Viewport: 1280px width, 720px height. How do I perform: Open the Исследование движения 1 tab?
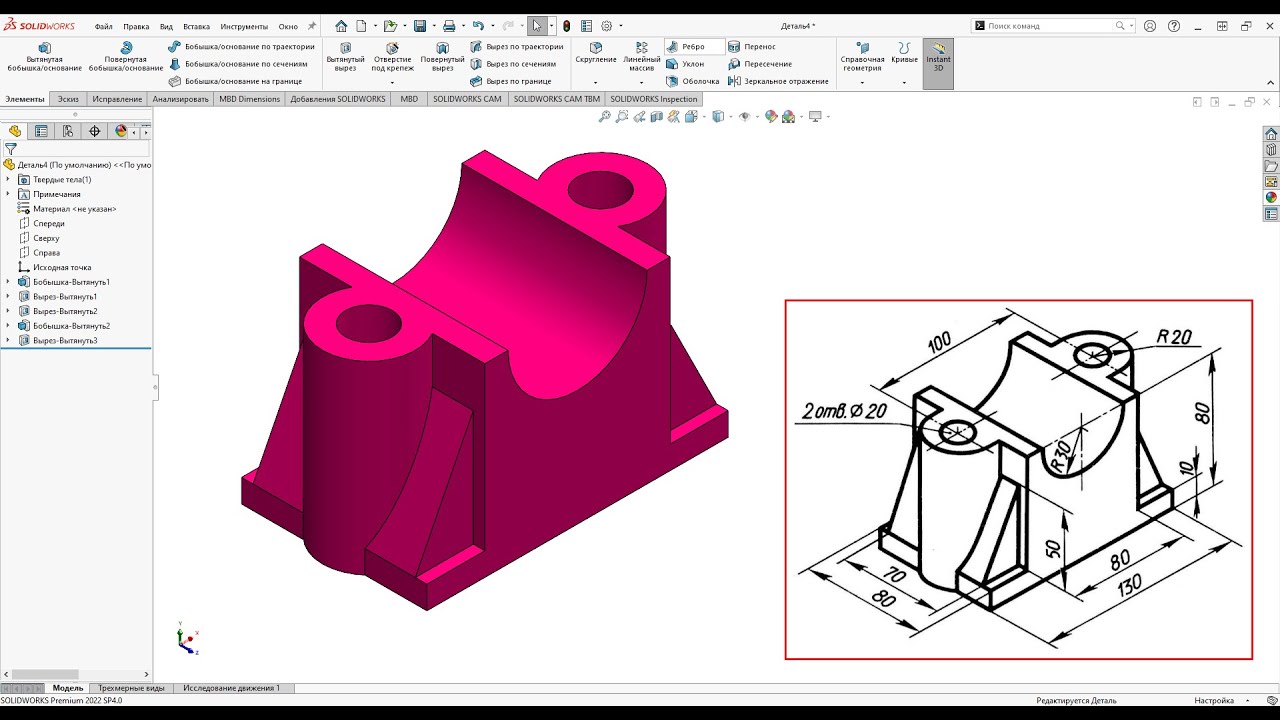click(x=231, y=688)
